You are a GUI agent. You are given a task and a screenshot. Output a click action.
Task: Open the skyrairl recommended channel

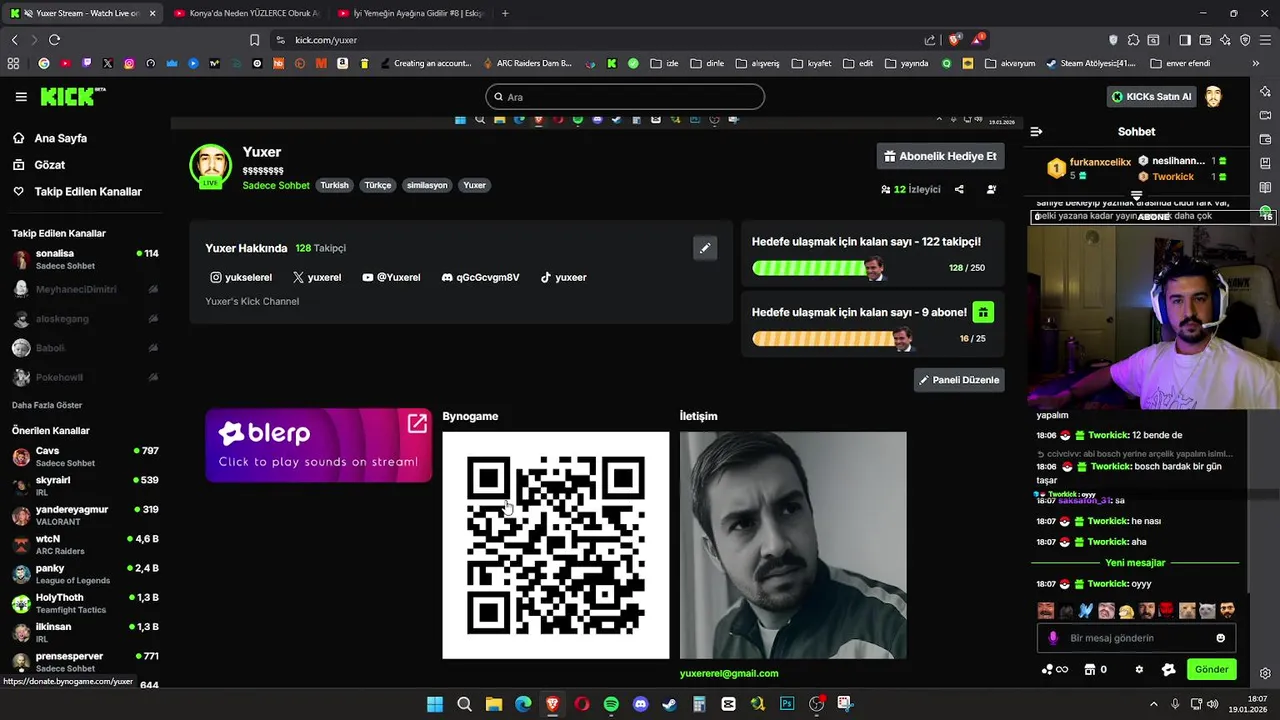pyautogui.click(x=85, y=485)
